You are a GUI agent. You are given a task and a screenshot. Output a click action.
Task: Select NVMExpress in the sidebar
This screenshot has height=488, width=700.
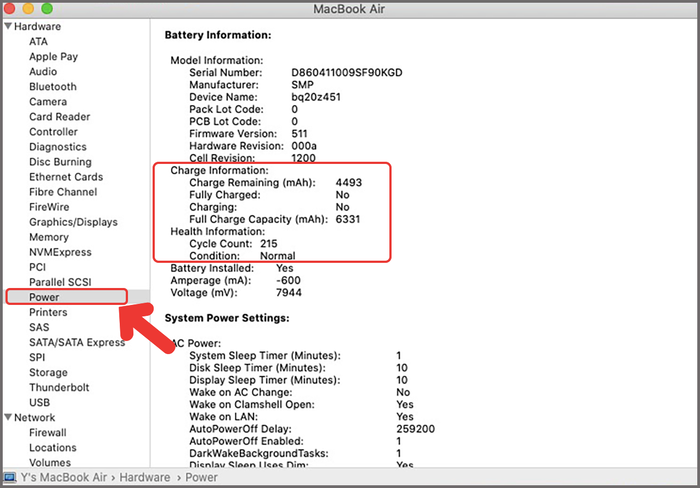[60, 252]
